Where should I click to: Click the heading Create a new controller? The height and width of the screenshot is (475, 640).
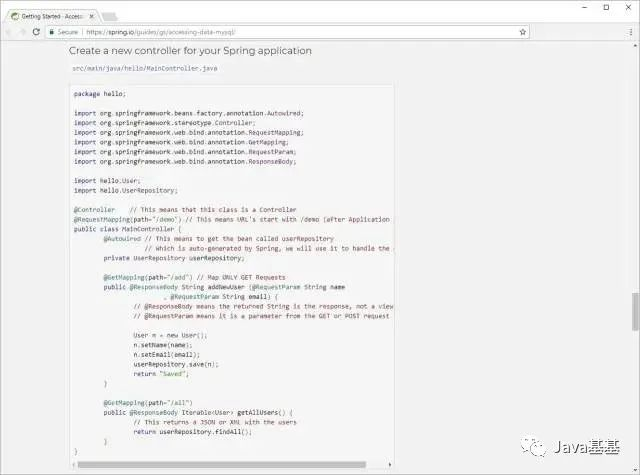click(x=190, y=51)
